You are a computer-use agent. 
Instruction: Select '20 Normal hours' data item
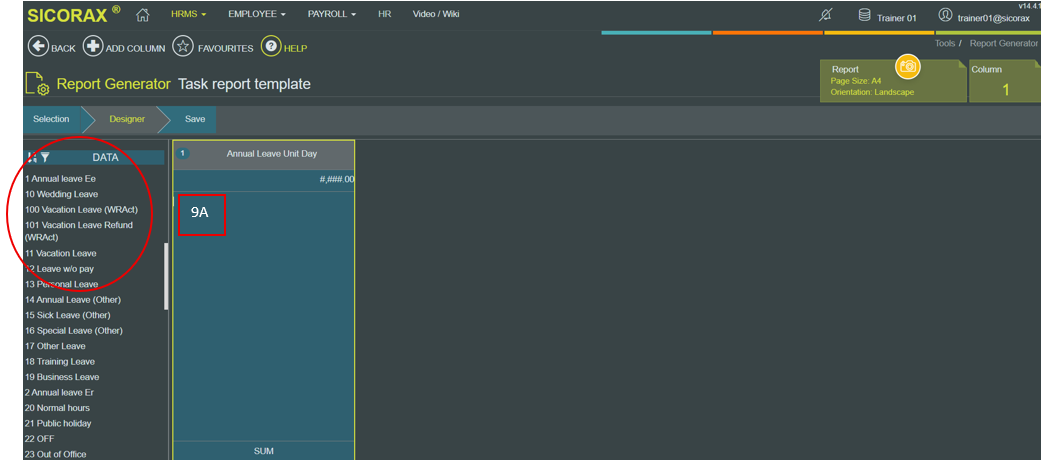tap(57, 408)
